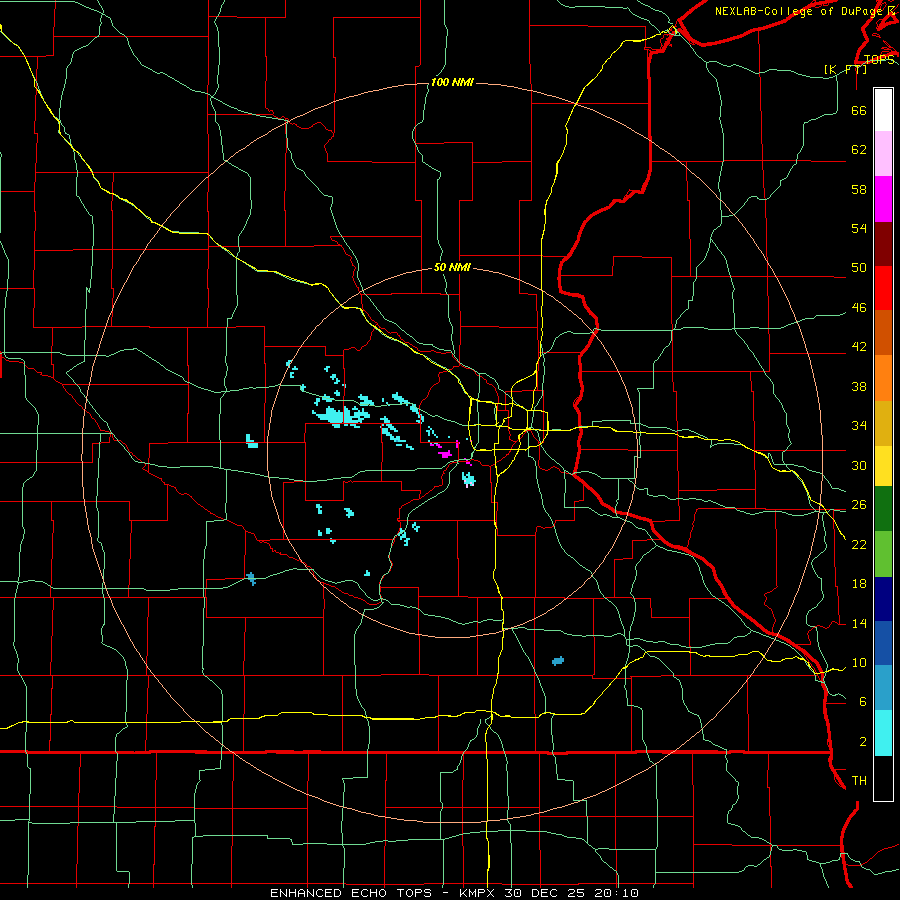Click the bright yellow legend swatch
The height and width of the screenshot is (900, 900).
tap(883, 466)
